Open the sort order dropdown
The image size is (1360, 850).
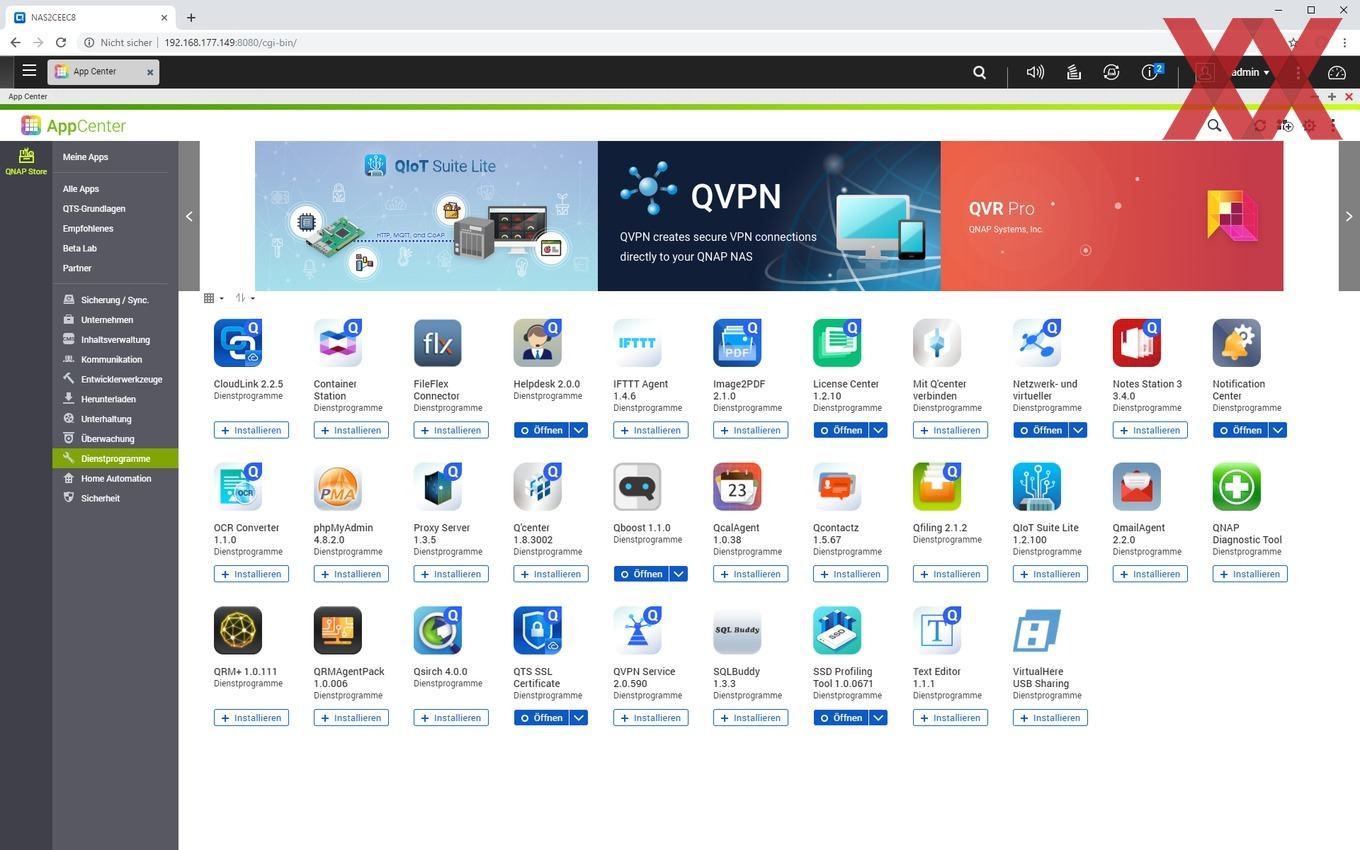[x=245, y=298]
